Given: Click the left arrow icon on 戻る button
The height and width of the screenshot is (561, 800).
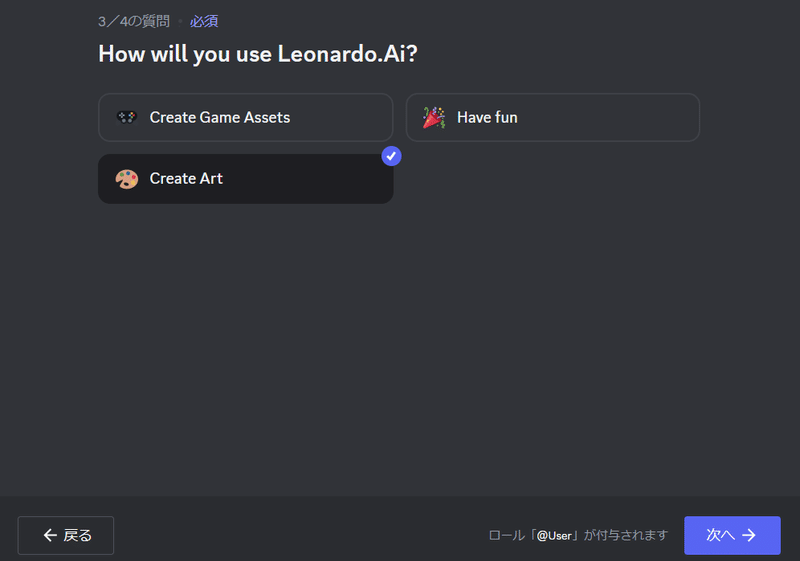Looking at the screenshot, I should point(50,535).
